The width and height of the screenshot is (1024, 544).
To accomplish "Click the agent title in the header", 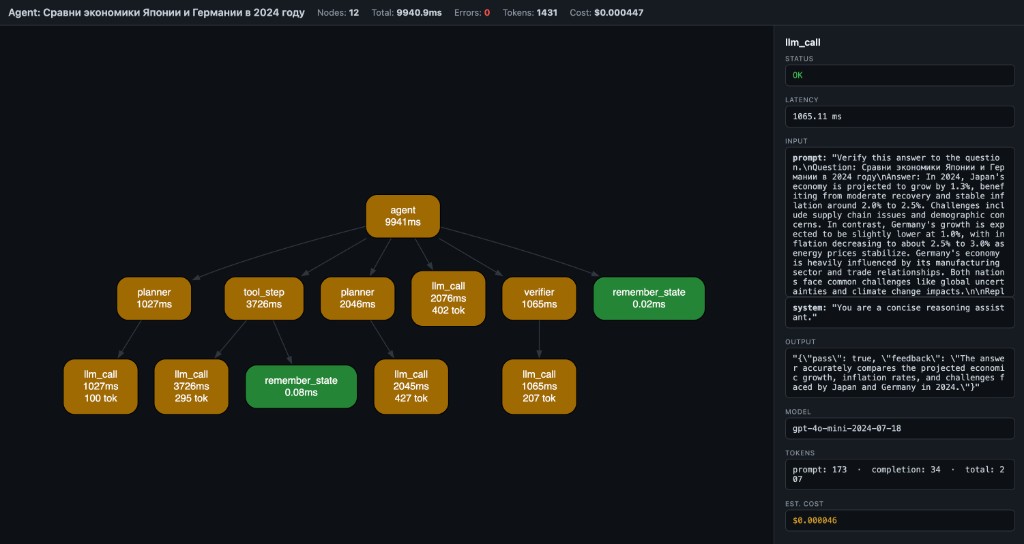I will click(x=156, y=12).
